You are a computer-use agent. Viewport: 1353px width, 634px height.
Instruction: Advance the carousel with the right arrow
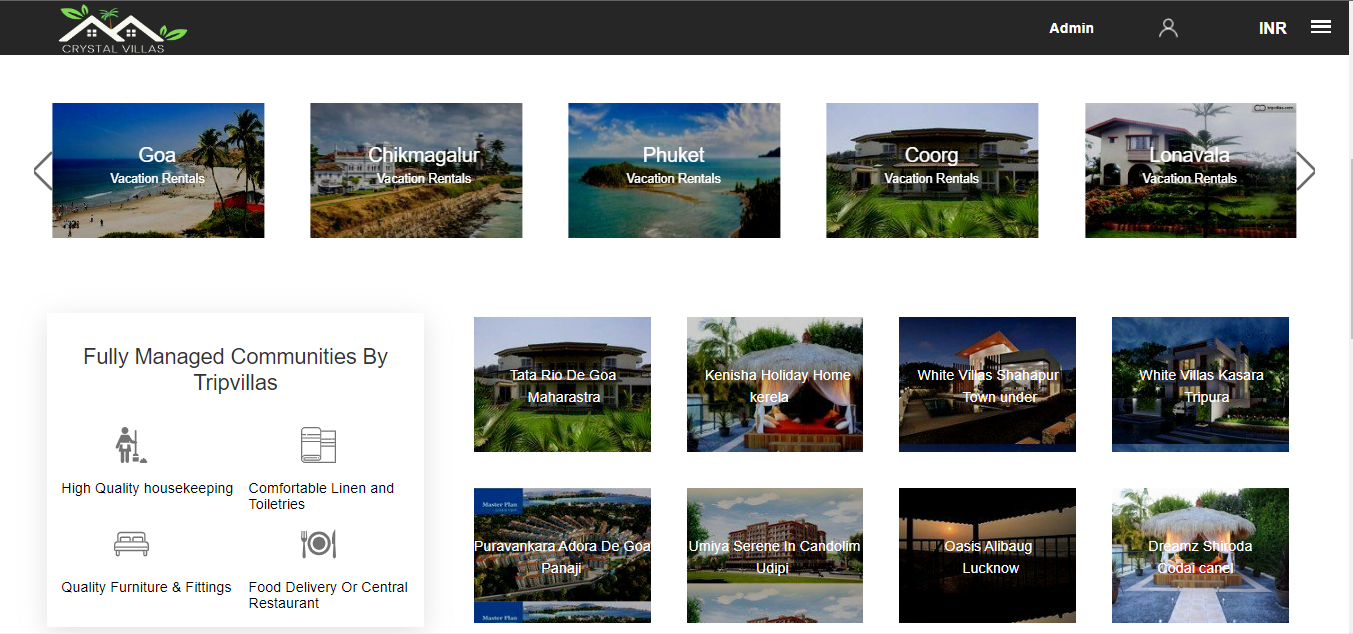(x=1307, y=170)
